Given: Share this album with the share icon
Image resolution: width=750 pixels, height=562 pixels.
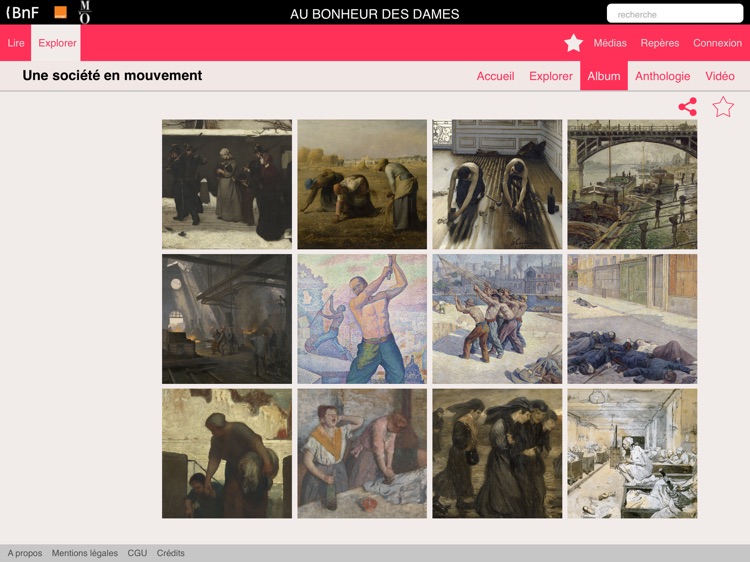Looking at the screenshot, I should [687, 107].
